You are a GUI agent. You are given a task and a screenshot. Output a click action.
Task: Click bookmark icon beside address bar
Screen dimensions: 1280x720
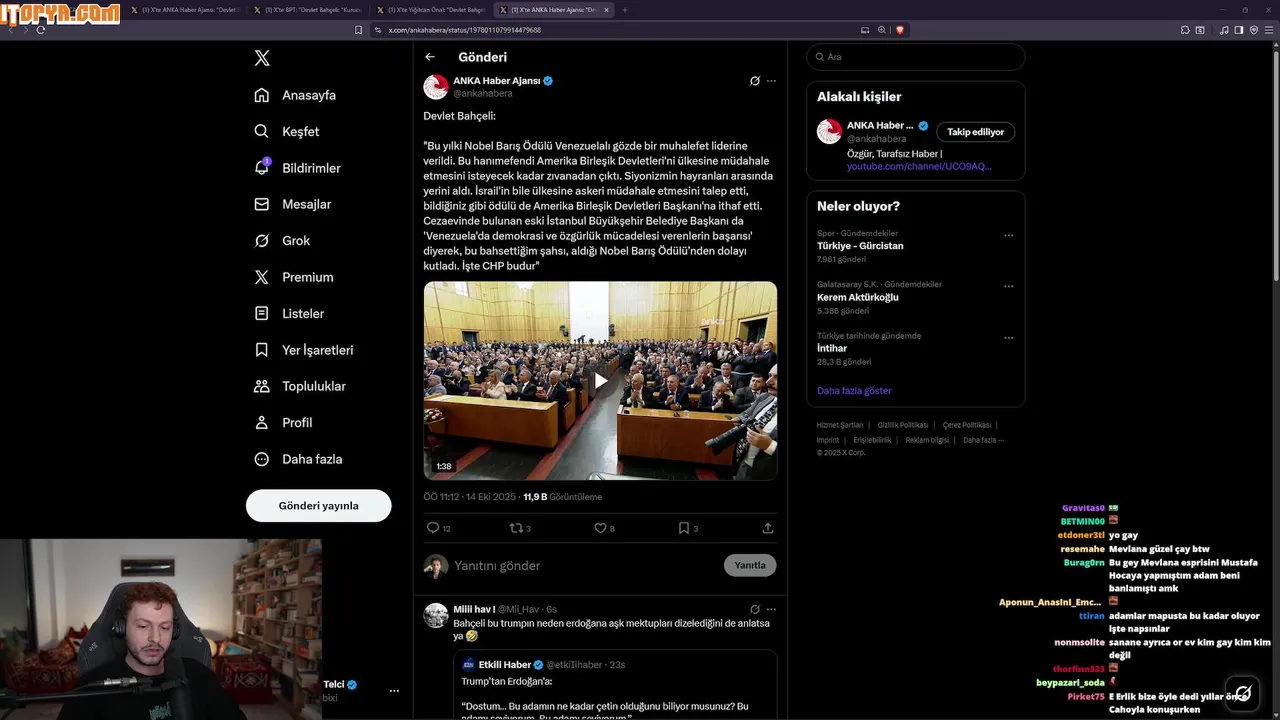(x=358, y=30)
